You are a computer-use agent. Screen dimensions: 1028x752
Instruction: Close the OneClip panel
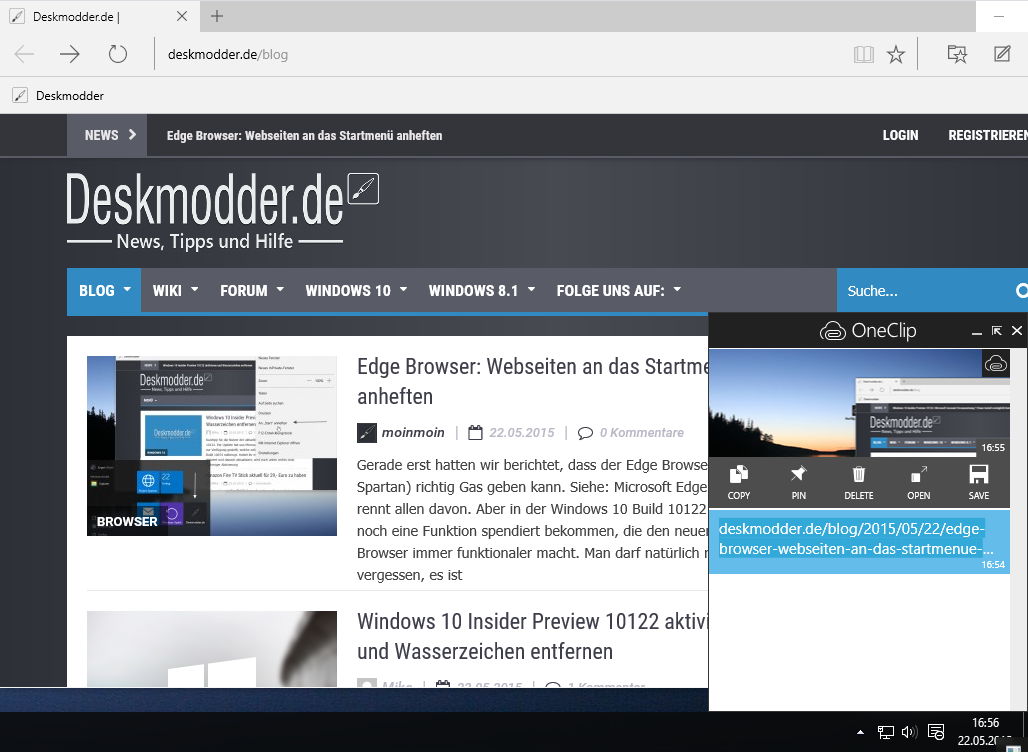(1017, 330)
